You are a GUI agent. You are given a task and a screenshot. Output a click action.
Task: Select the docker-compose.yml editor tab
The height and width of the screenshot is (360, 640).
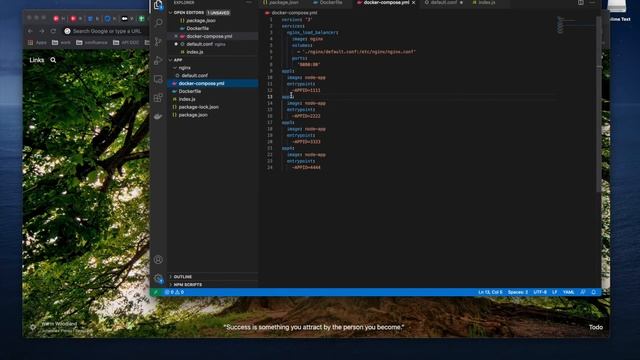pos(386,2)
